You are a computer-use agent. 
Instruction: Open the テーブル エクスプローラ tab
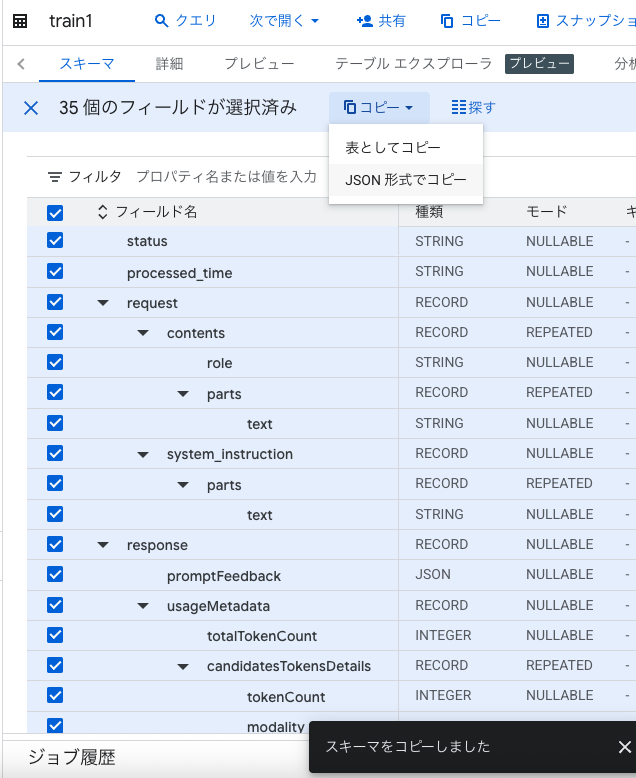click(x=414, y=64)
